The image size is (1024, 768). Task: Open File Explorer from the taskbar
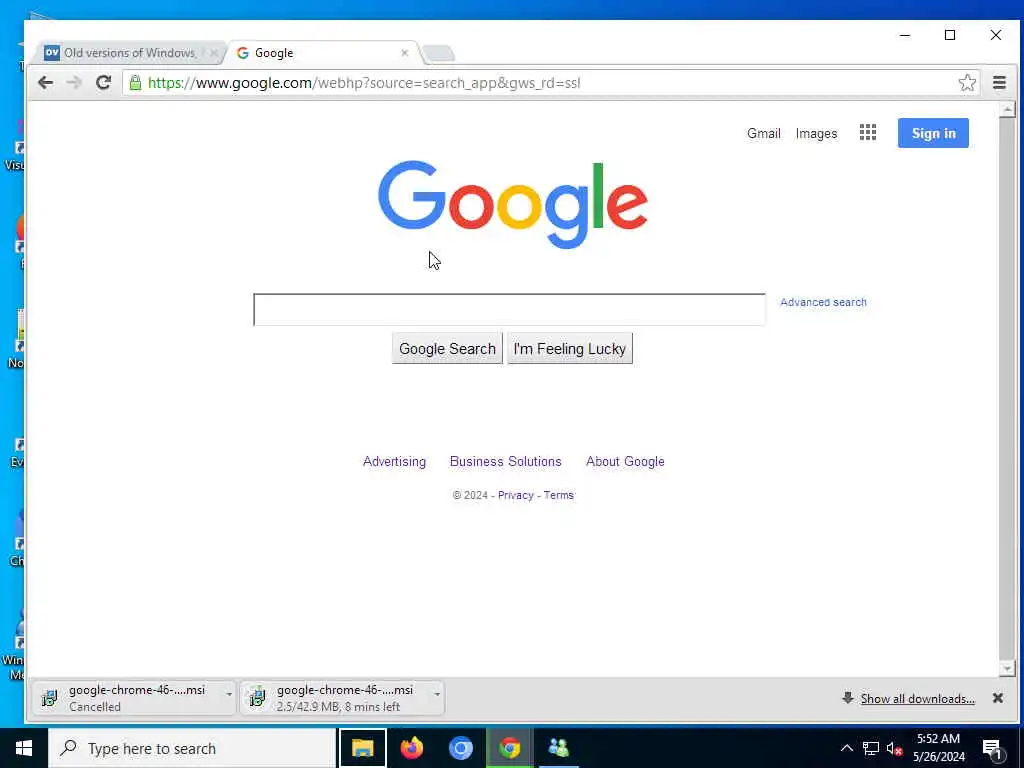(362, 748)
